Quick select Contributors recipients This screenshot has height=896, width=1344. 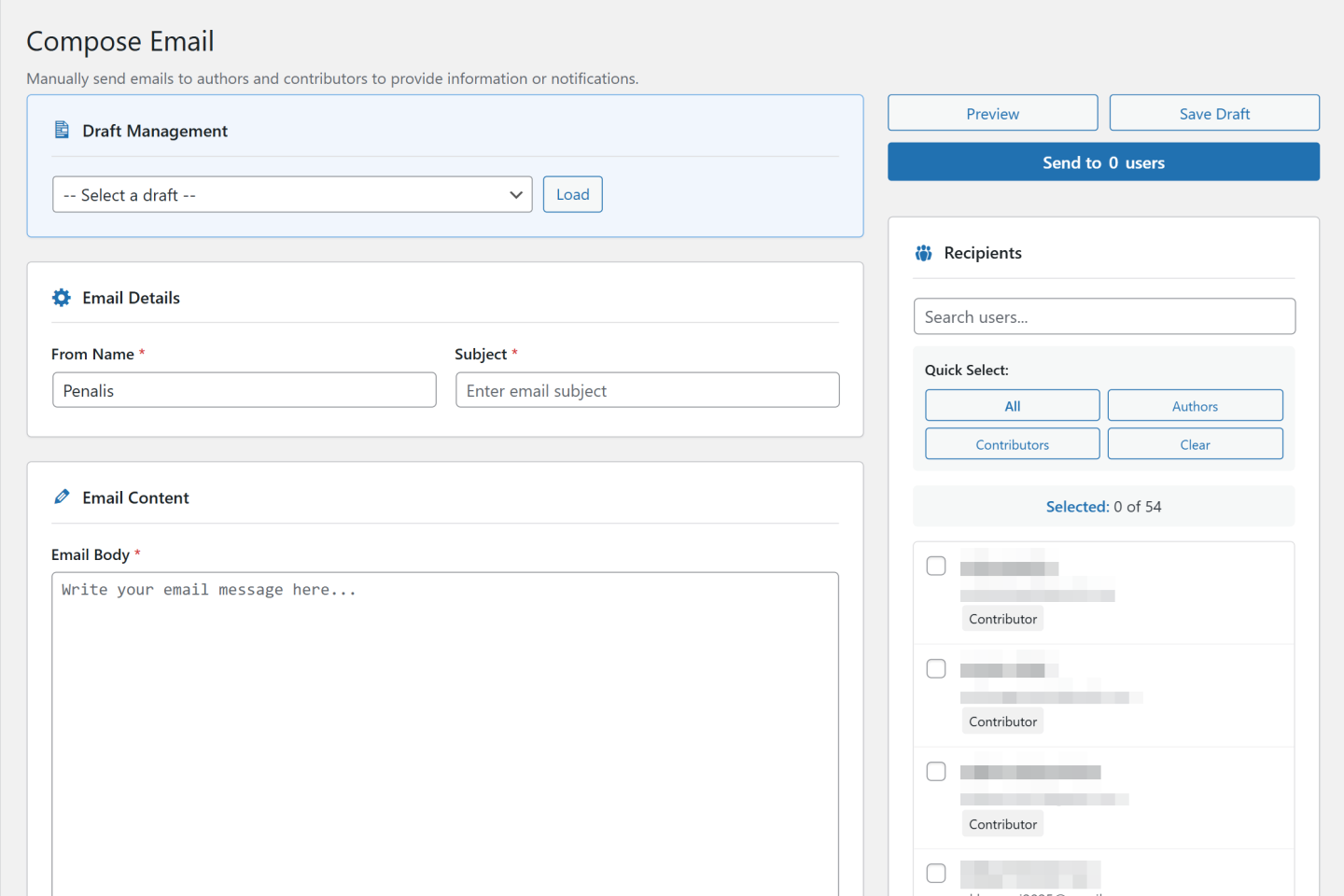click(1013, 444)
